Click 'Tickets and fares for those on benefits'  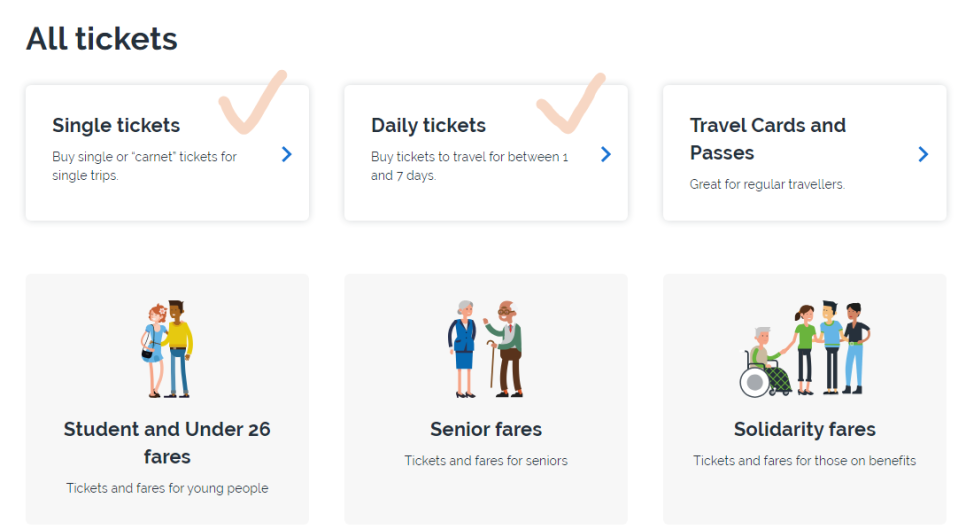(805, 461)
